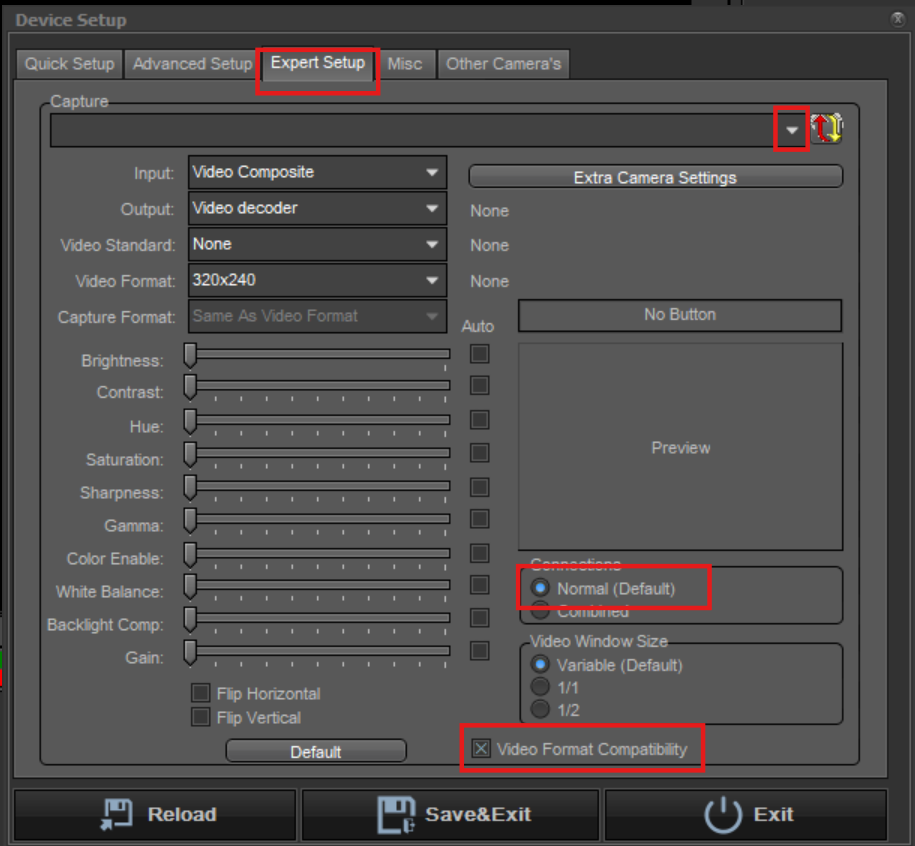Toggle the Auto checkbox for Brightness
The height and width of the screenshot is (846, 915).
pyautogui.click(x=478, y=353)
